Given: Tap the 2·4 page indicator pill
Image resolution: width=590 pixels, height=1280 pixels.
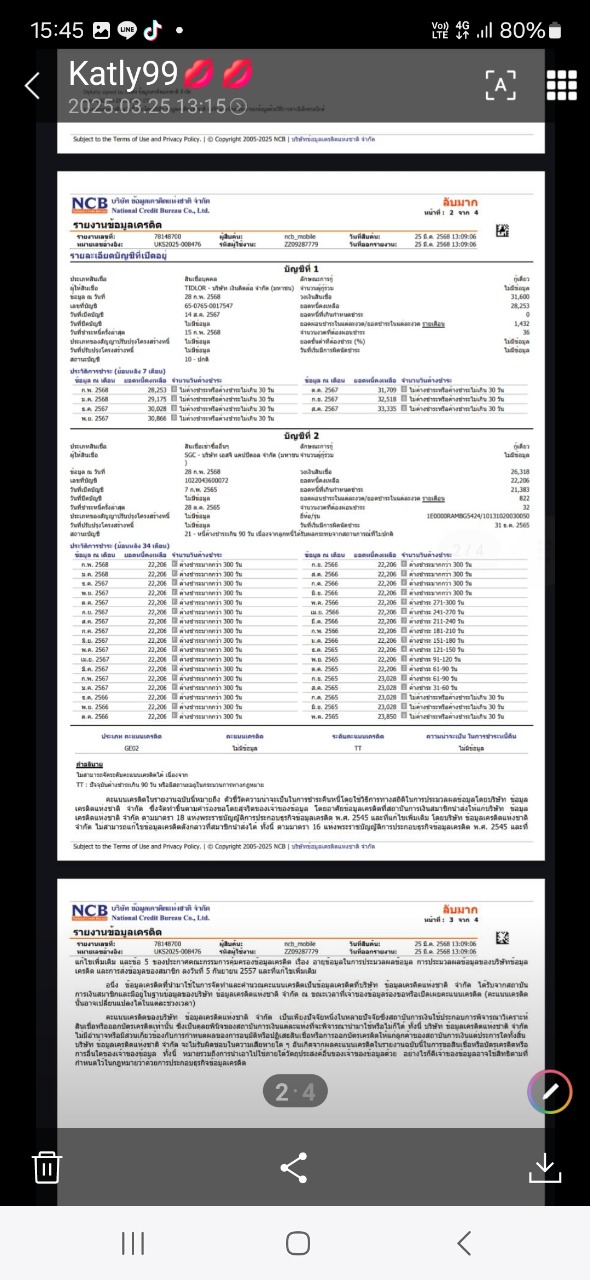Looking at the screenshot, I should [295, 1093].
